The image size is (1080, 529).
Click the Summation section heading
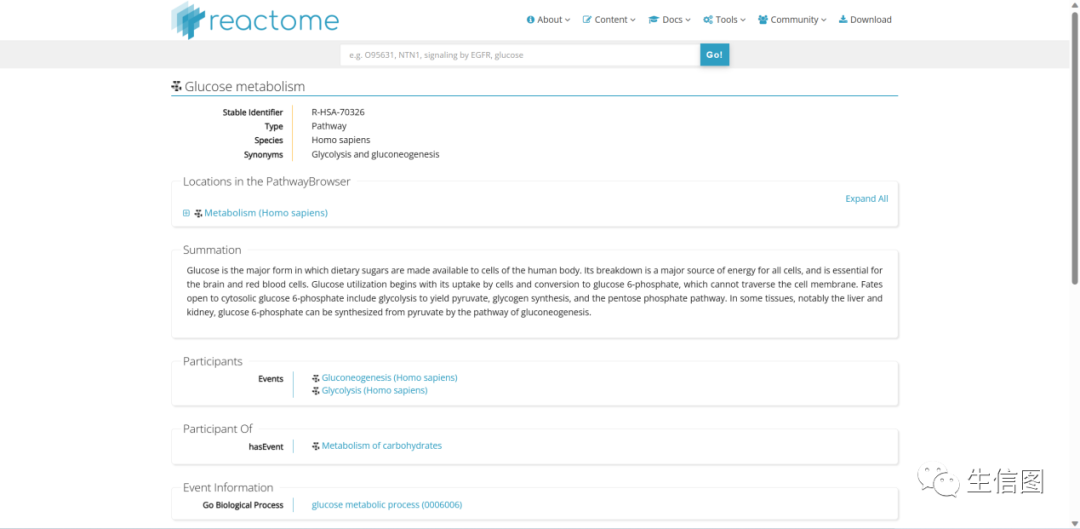coord(212,250)
